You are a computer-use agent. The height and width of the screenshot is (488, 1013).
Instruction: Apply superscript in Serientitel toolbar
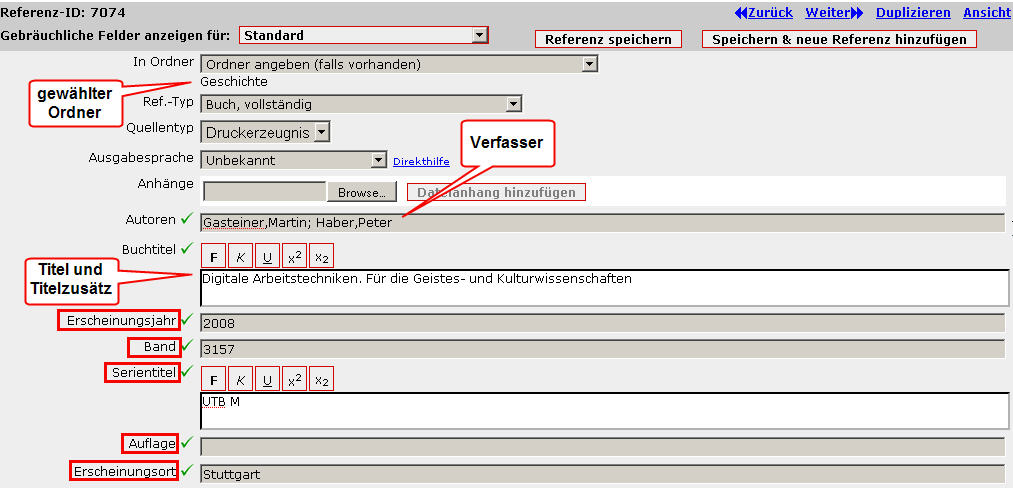[294, 379]
